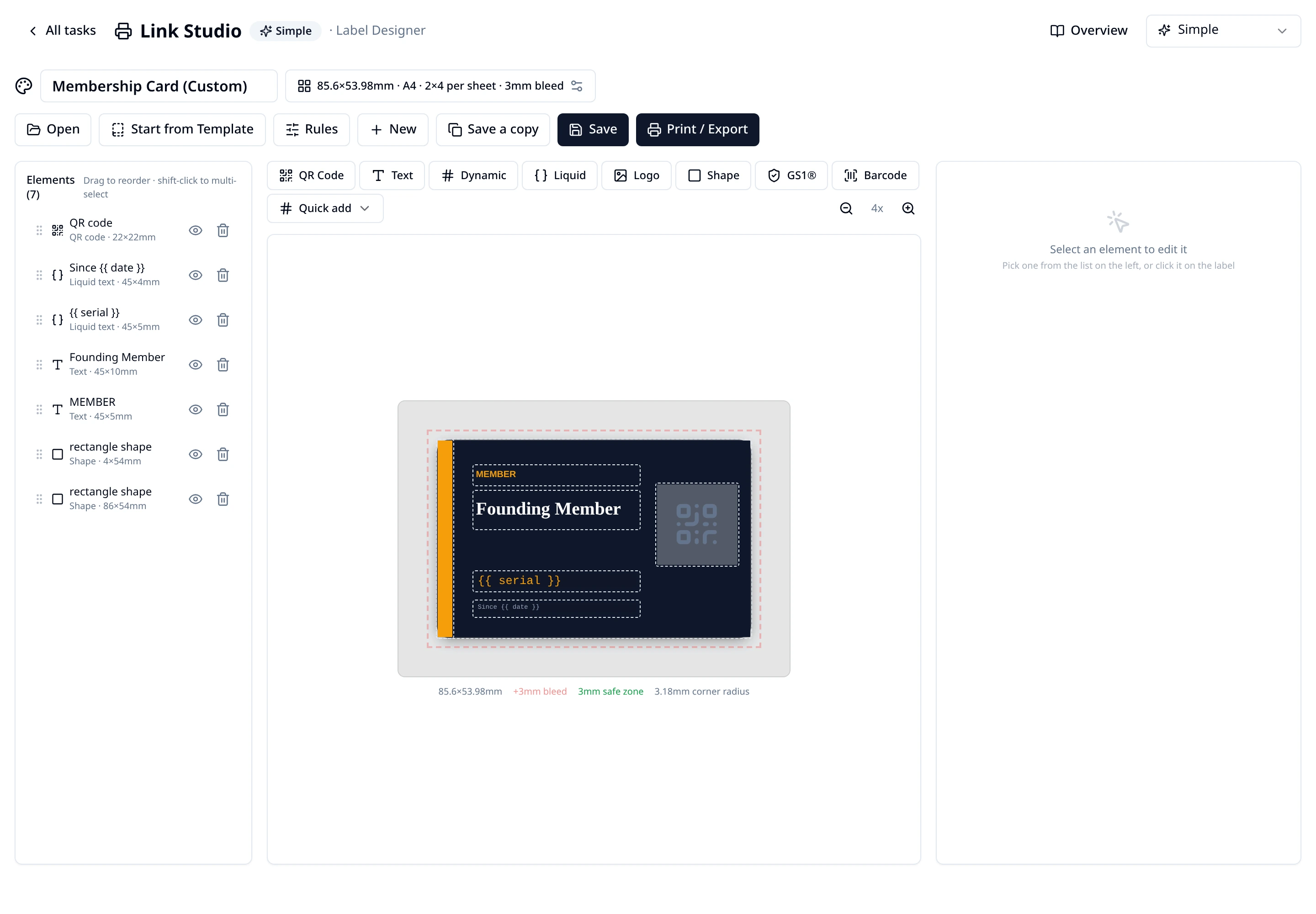1316x914 pixels.
Task: Select the {{ serial }} field on canvas
Action: pyautogui.click(x=556, y=581)
